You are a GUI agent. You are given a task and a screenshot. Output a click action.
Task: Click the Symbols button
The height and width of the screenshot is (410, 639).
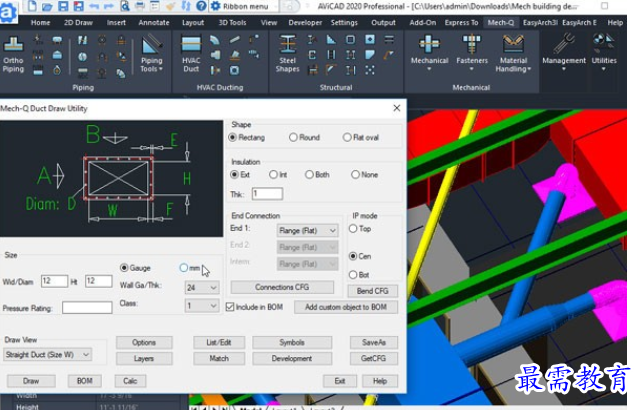(x=292, y=342)
